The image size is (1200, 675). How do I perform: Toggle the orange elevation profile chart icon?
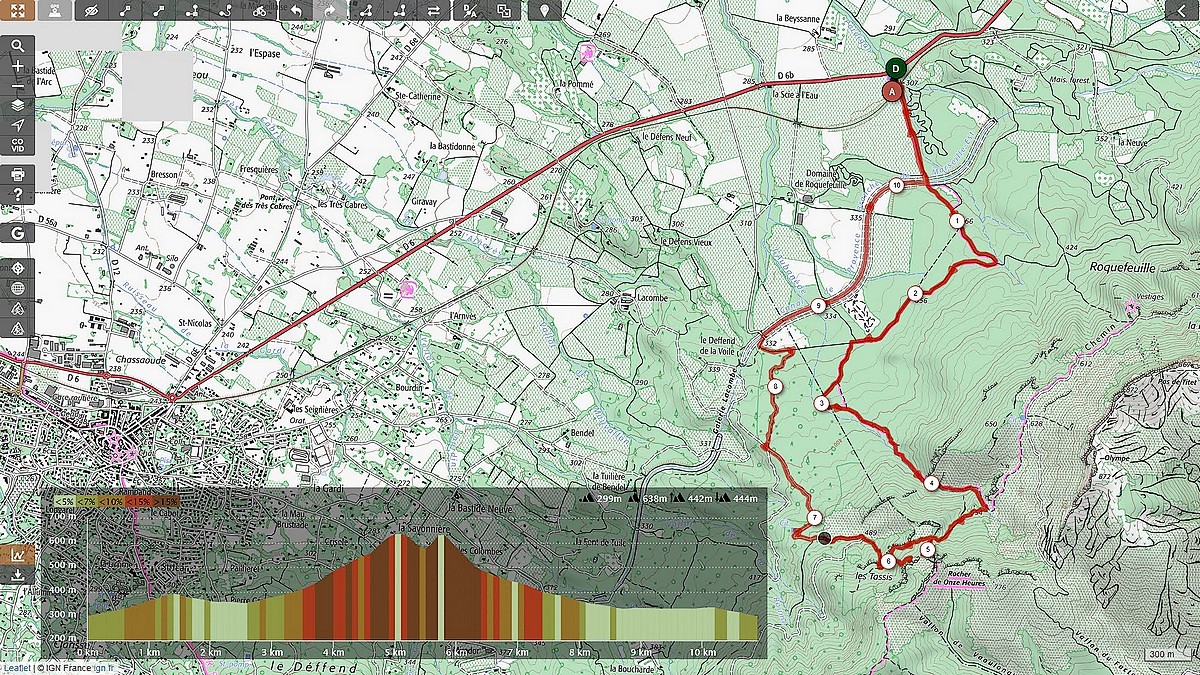18,555
